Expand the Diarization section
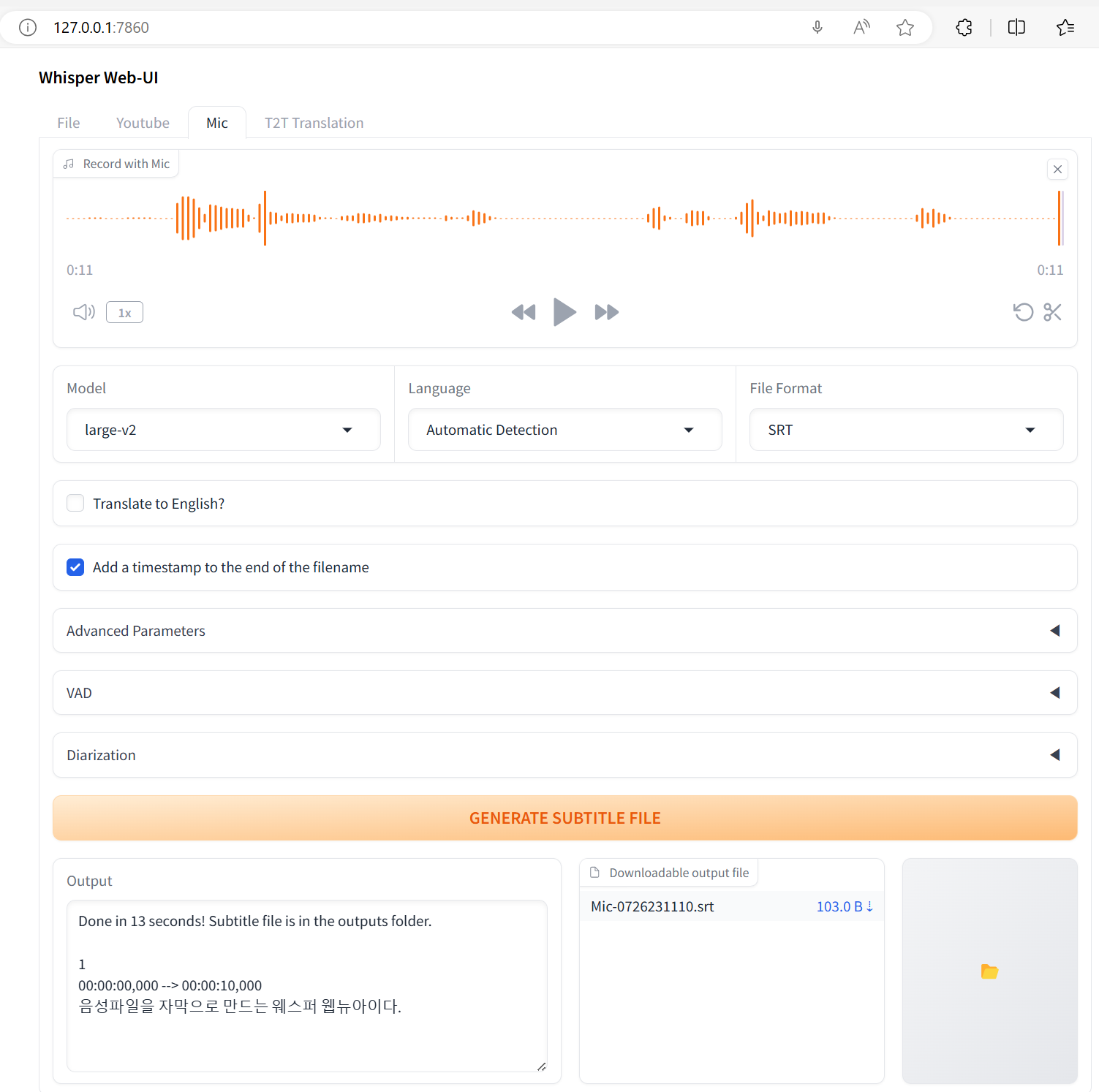The width and height of the screenshot is (1099, 1092). 564,755
